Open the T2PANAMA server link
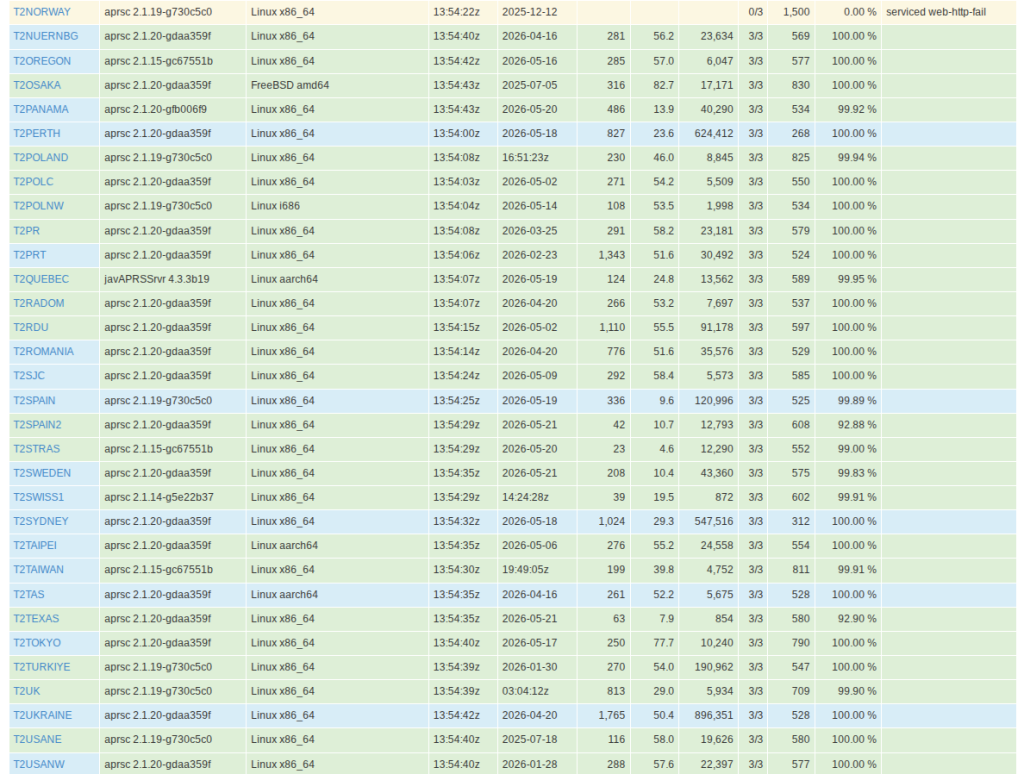The image size is (1024, 774). click(40, 109)
